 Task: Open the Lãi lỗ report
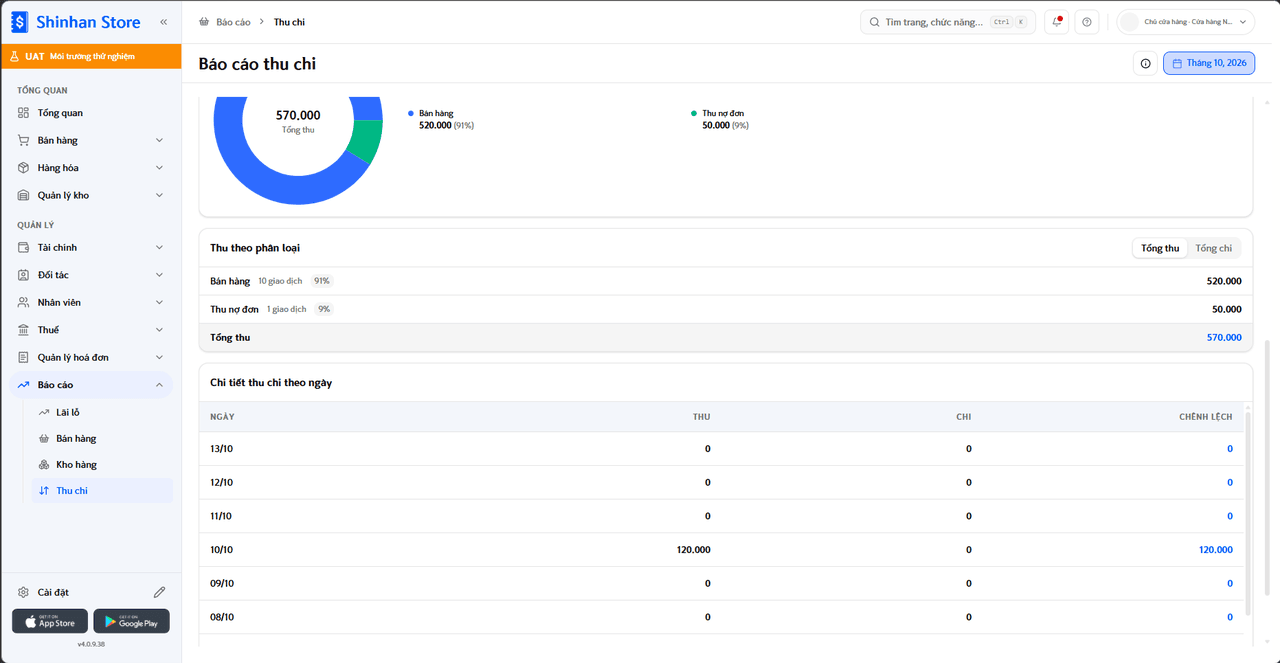tap(102, 412)
